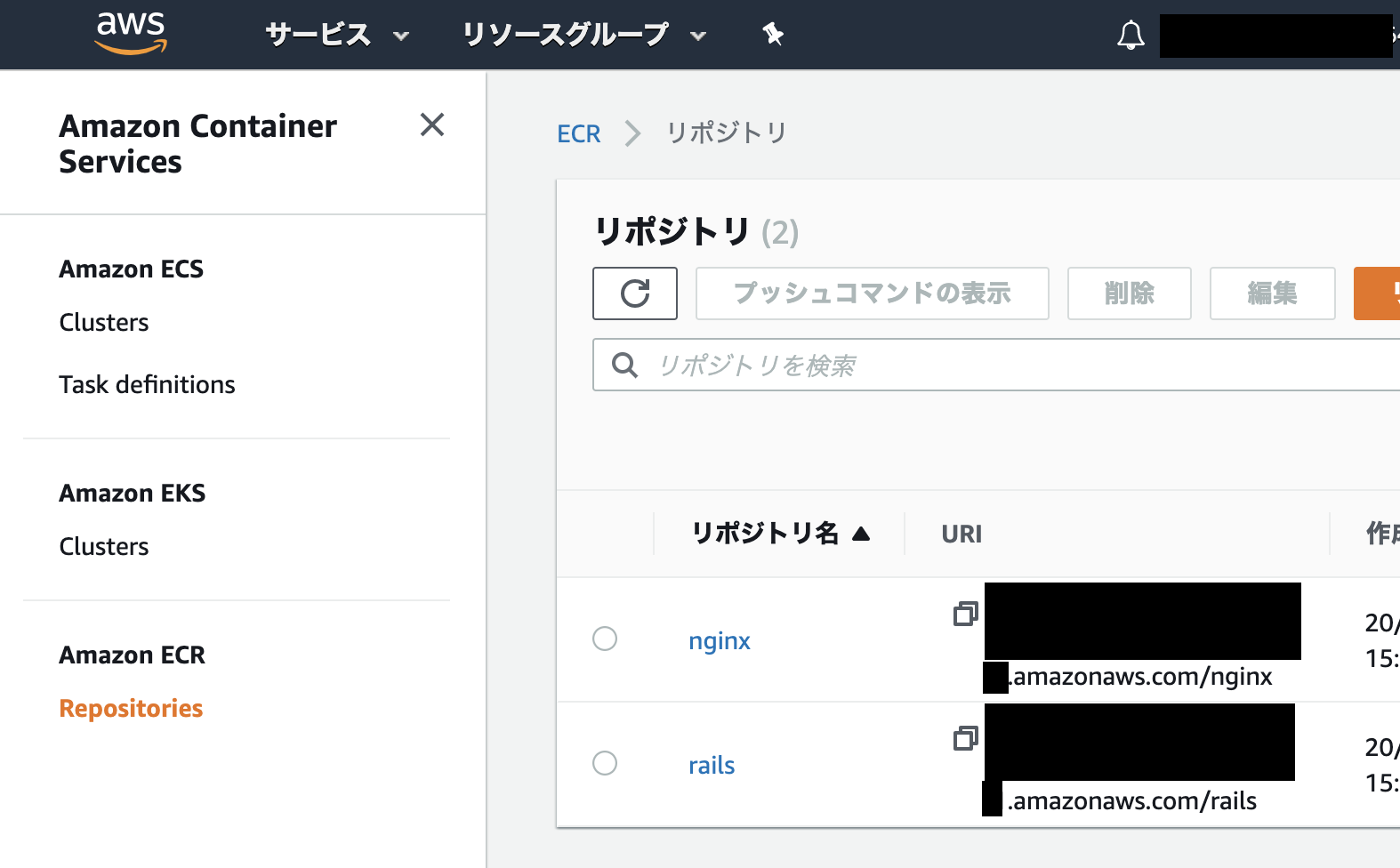The height and width of the screenshot is (868, 1400).
Task: Open the notifications bell
Action: 1130,36
